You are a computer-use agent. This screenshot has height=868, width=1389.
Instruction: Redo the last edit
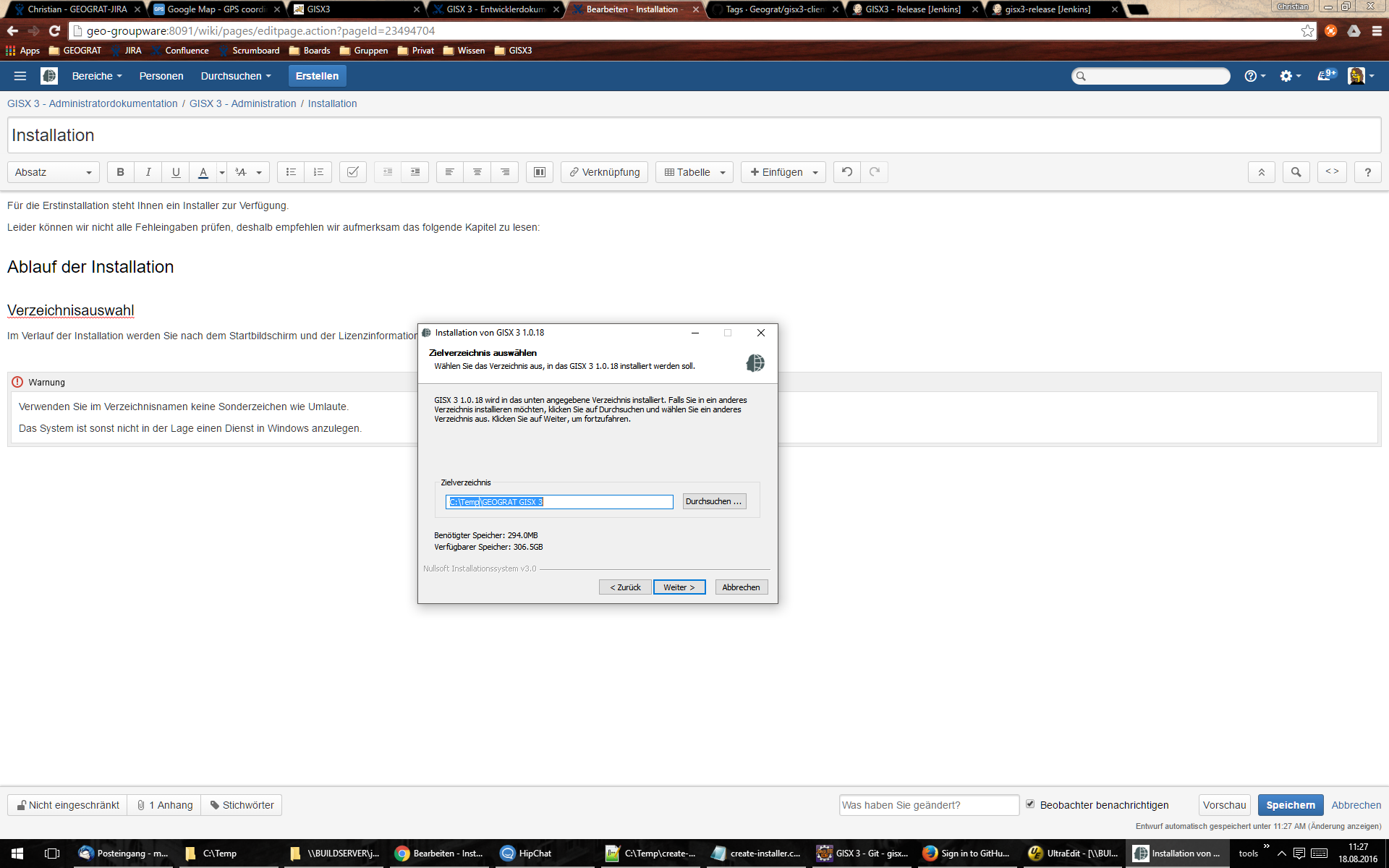coord(875,172)
